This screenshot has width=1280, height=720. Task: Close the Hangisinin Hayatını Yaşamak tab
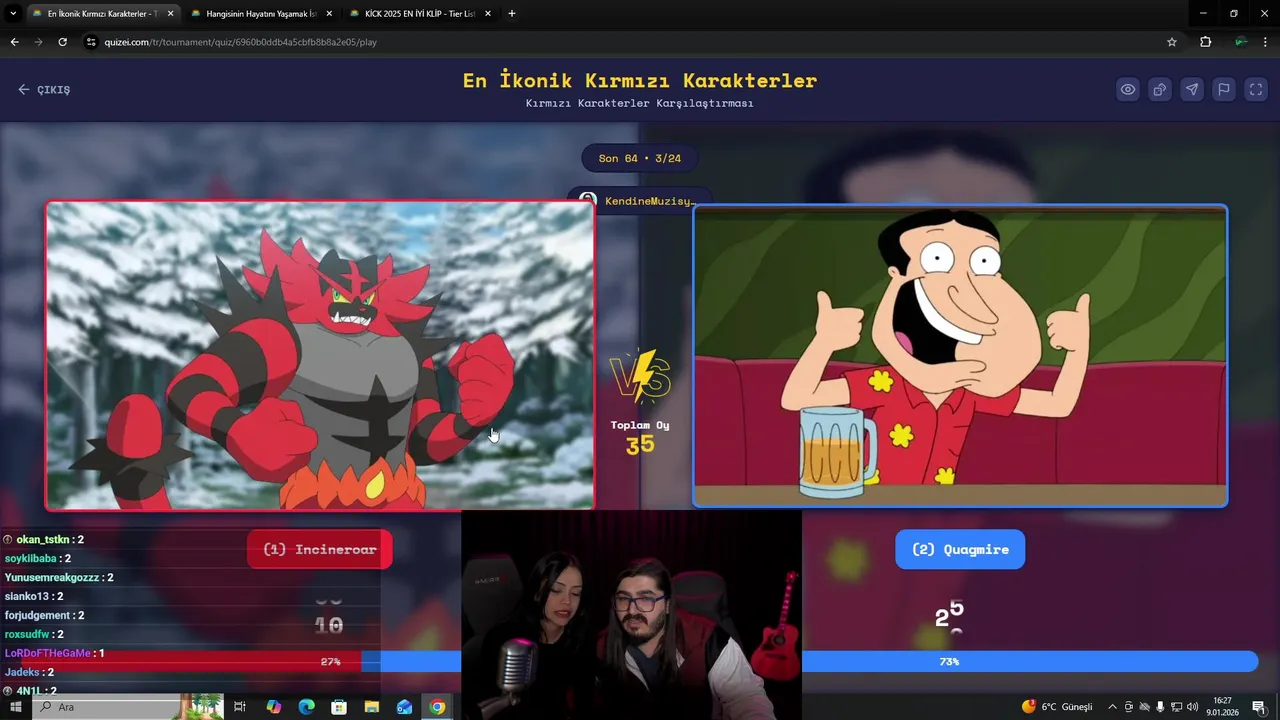(x=328, y=13)
